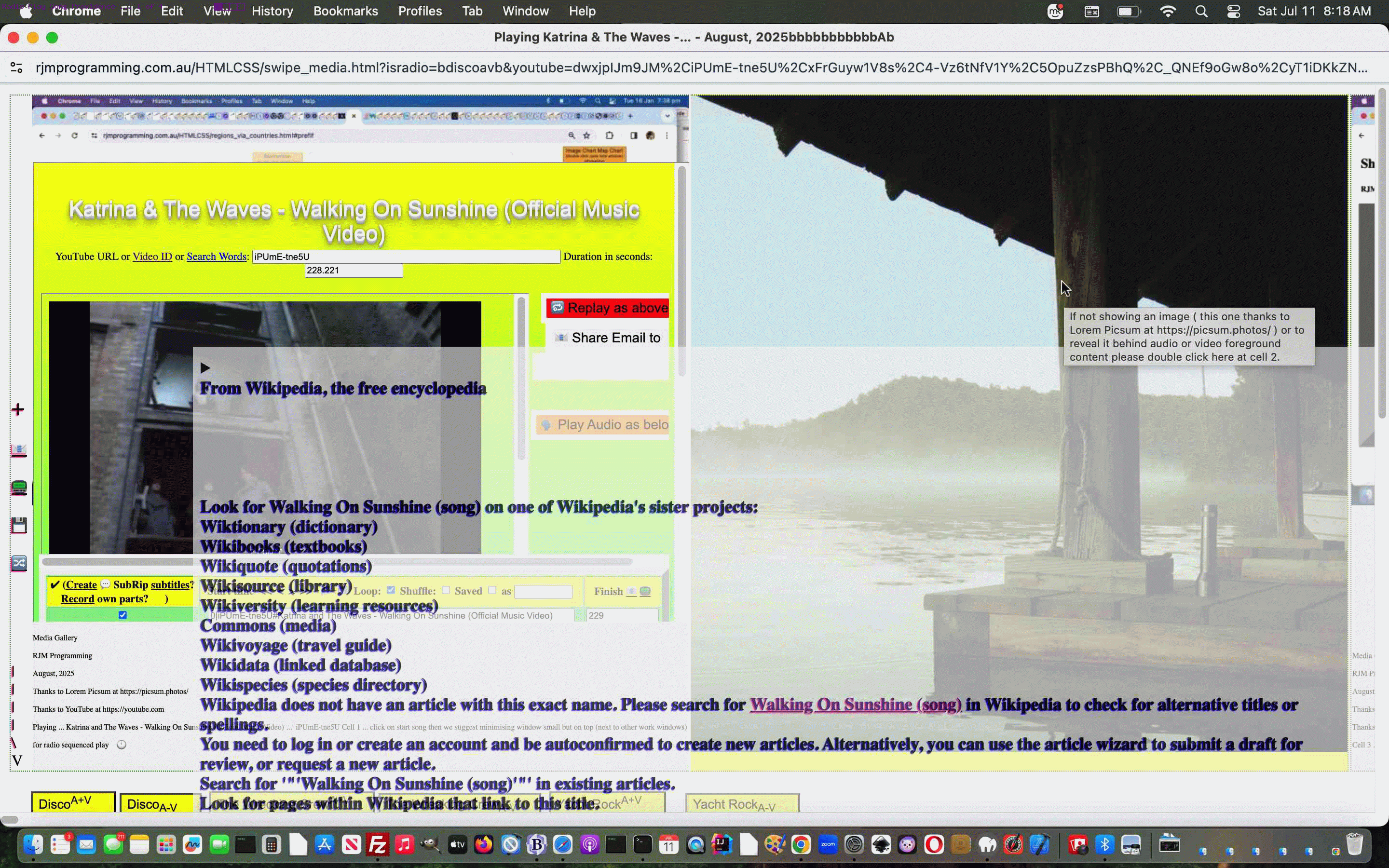
Task: Open the History menu
Action: (272, 12)
